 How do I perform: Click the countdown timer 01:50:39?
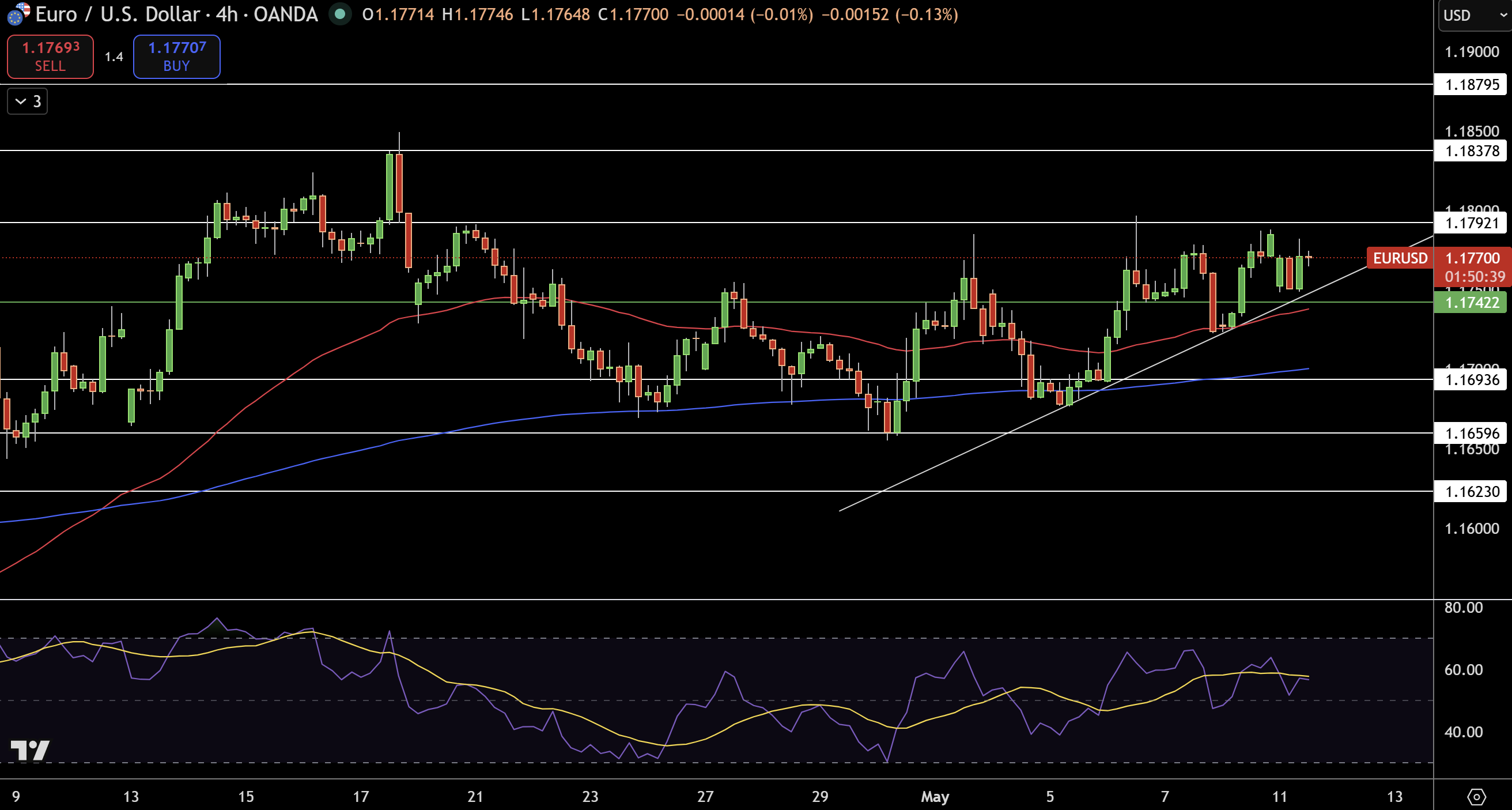1475,277
